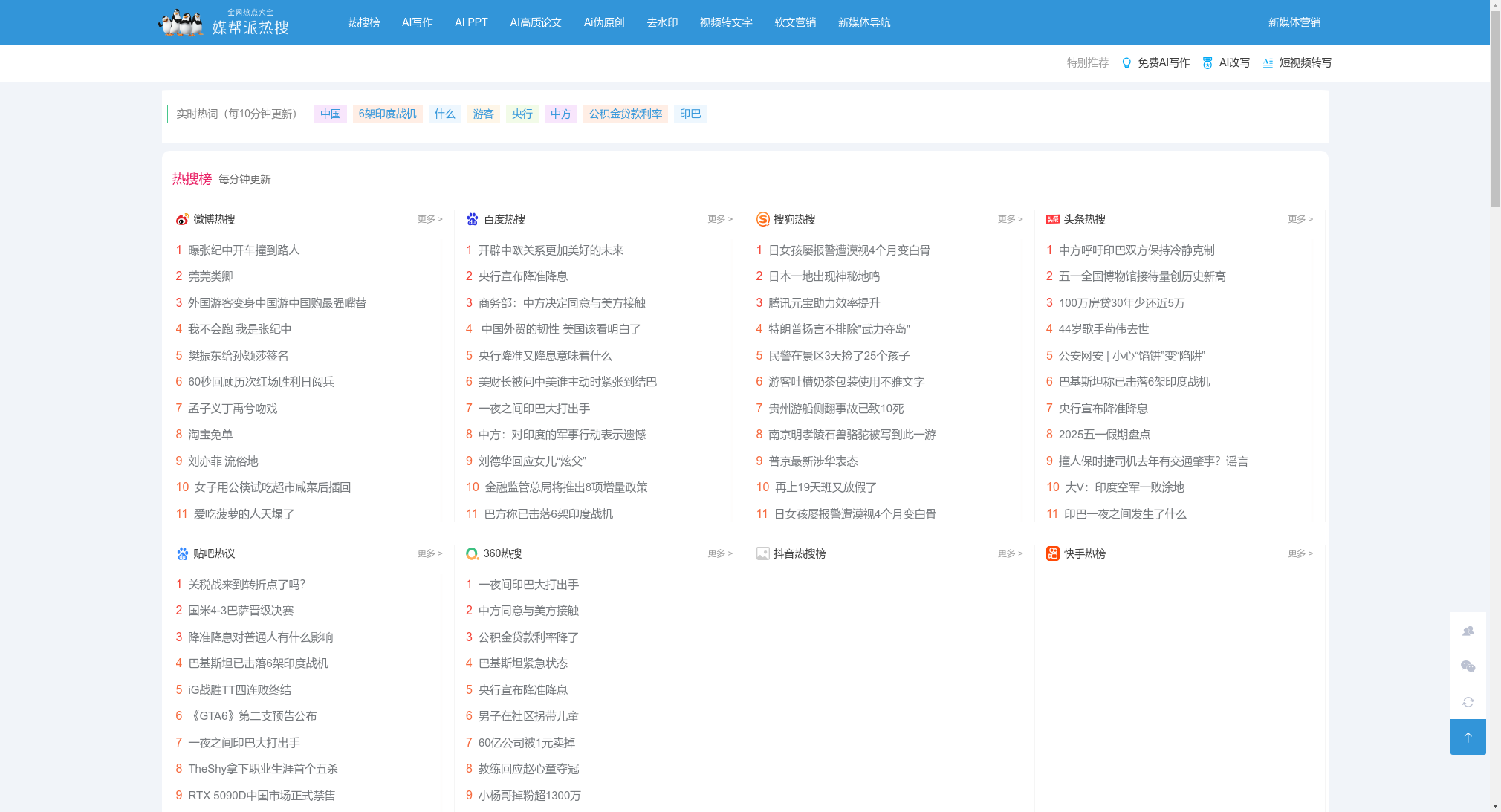Image resolution: width=1501 pixels, height=812 pixels.
Task: Click the 6架印度战机 hot word tag
Action: click(x=387, y=114)
